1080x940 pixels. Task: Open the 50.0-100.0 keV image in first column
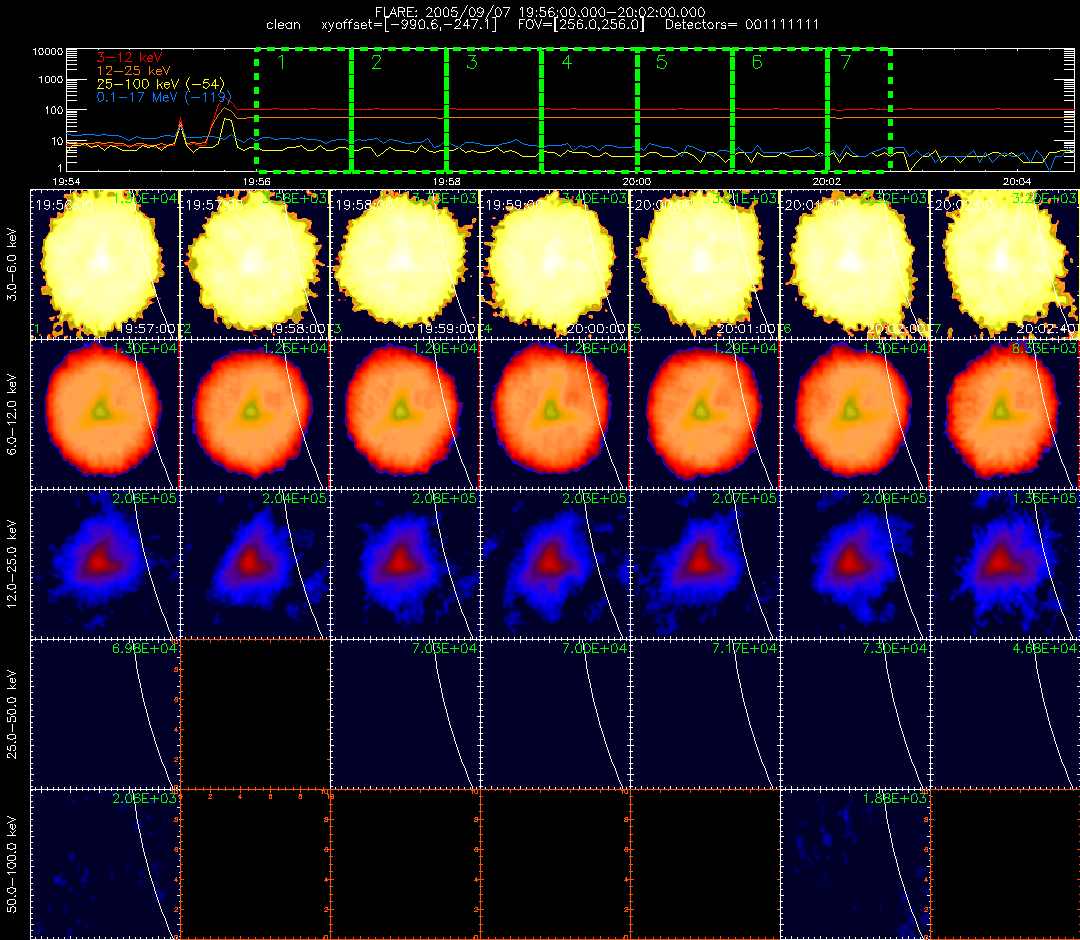tap(105, 864)
